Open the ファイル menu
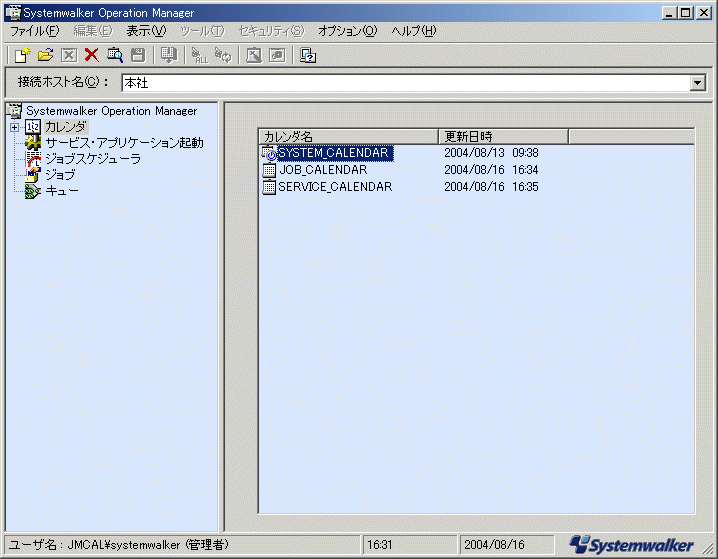718x559 pixels. click(34, 31)
